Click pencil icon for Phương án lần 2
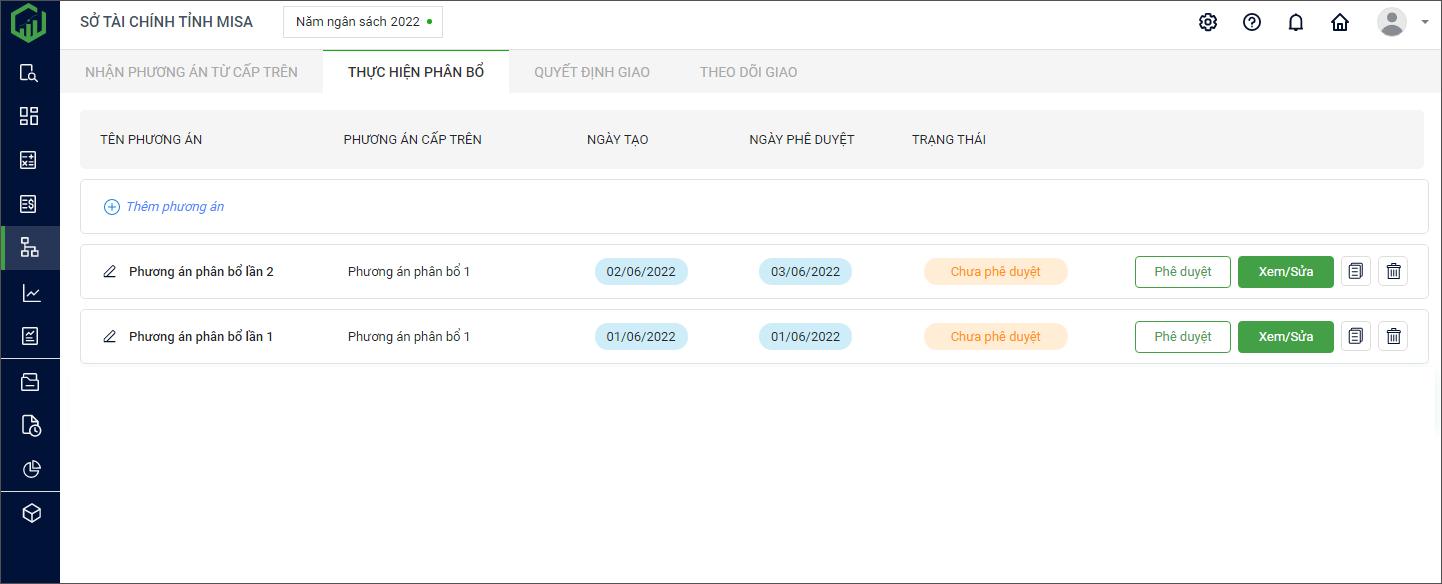This screenshot has width=1442, height=584. pos(110,272)
